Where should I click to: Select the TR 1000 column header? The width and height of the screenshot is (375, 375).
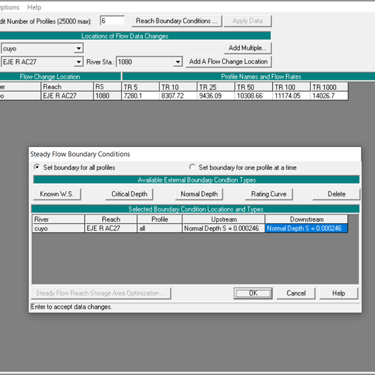(329, 87)
